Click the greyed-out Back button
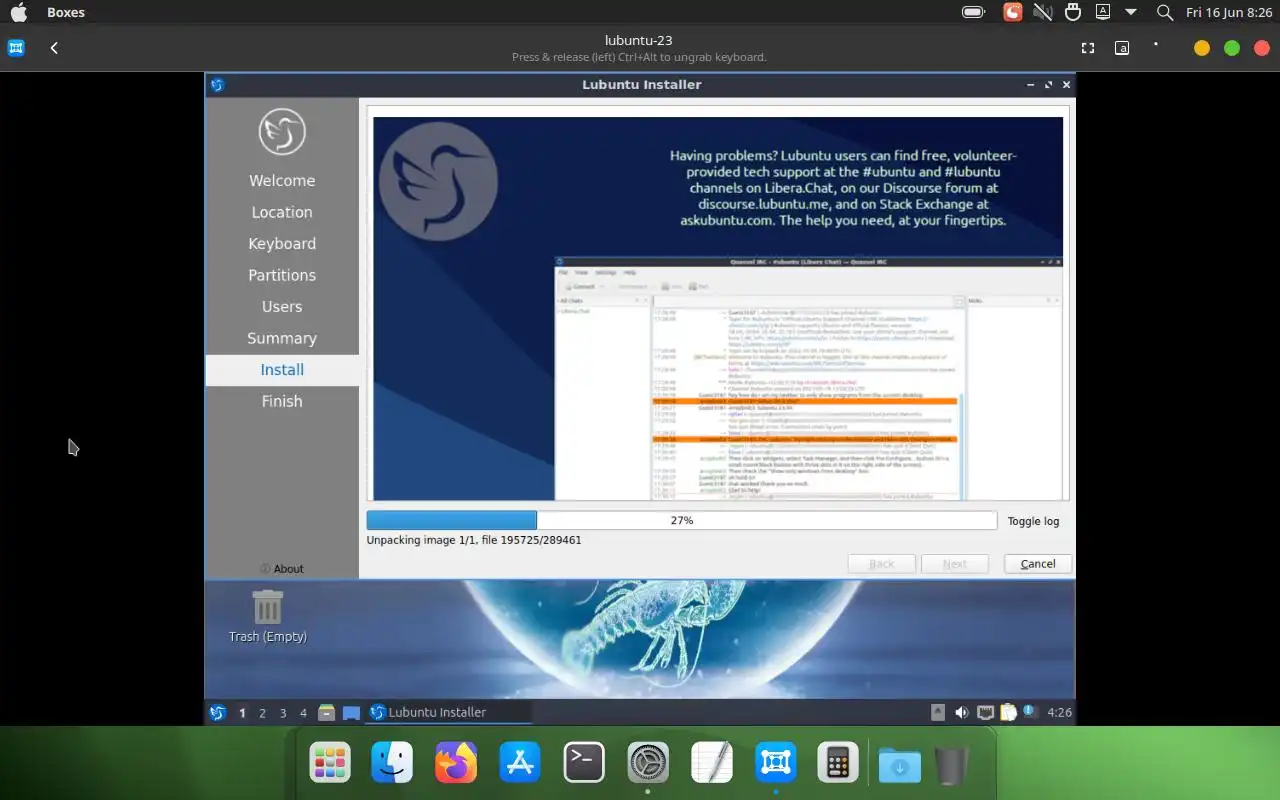This screenshot has width=1280, height=800. tap(882, 564)
